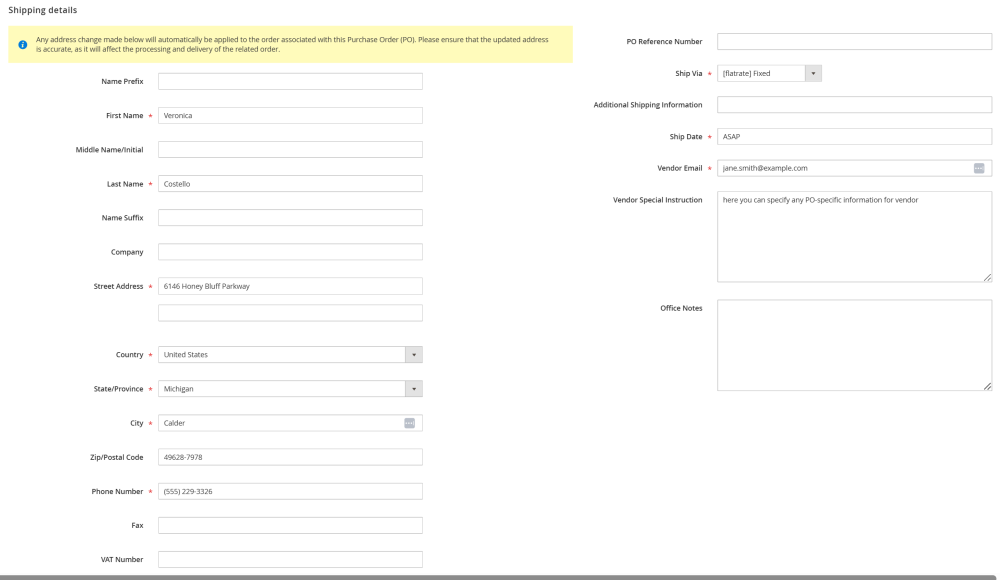Click the Country label
This screenshot has height=580, width=1000.
(x=129, y=355)
